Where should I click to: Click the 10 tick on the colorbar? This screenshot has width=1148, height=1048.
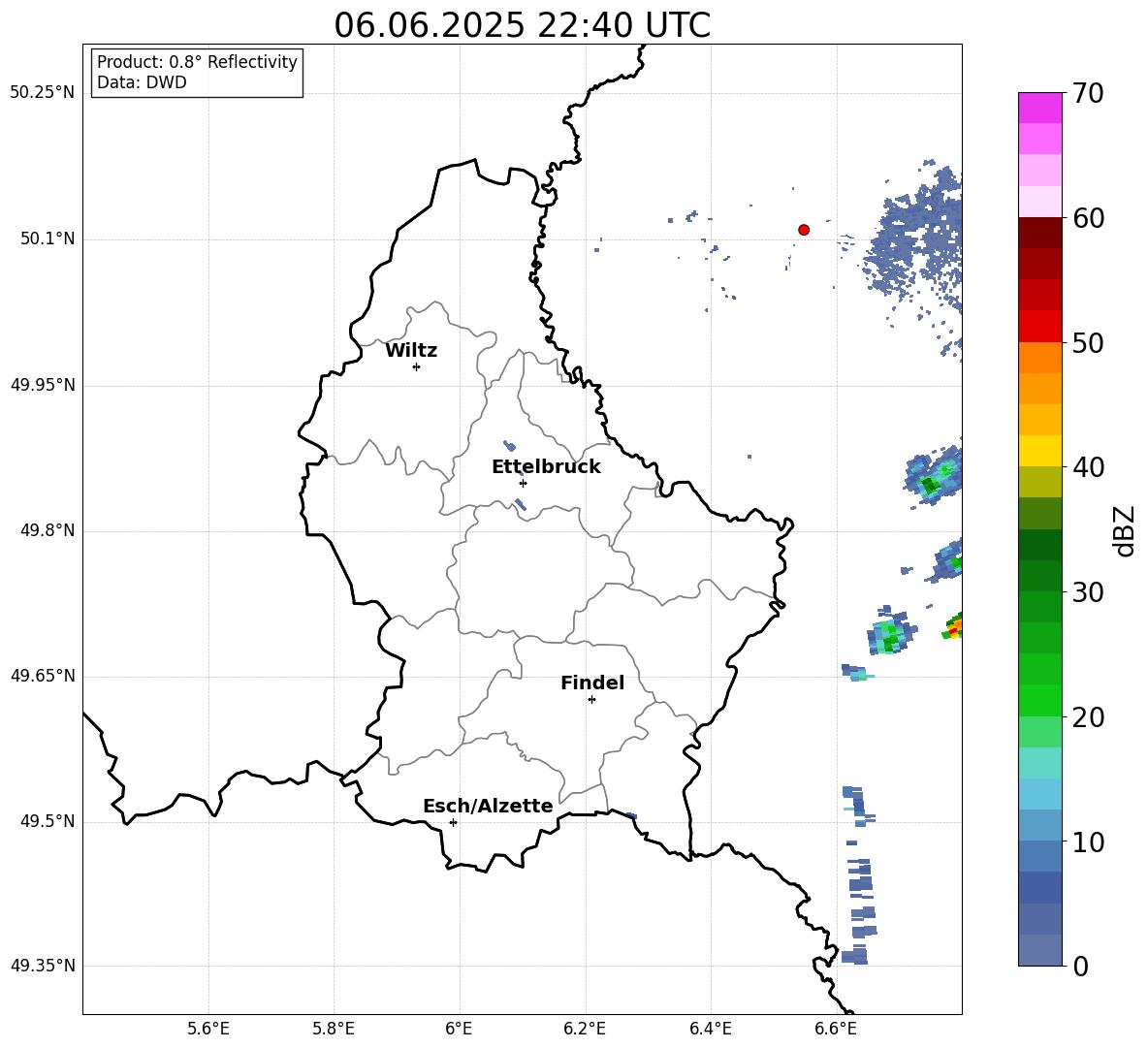click(x=1088, y=842)
